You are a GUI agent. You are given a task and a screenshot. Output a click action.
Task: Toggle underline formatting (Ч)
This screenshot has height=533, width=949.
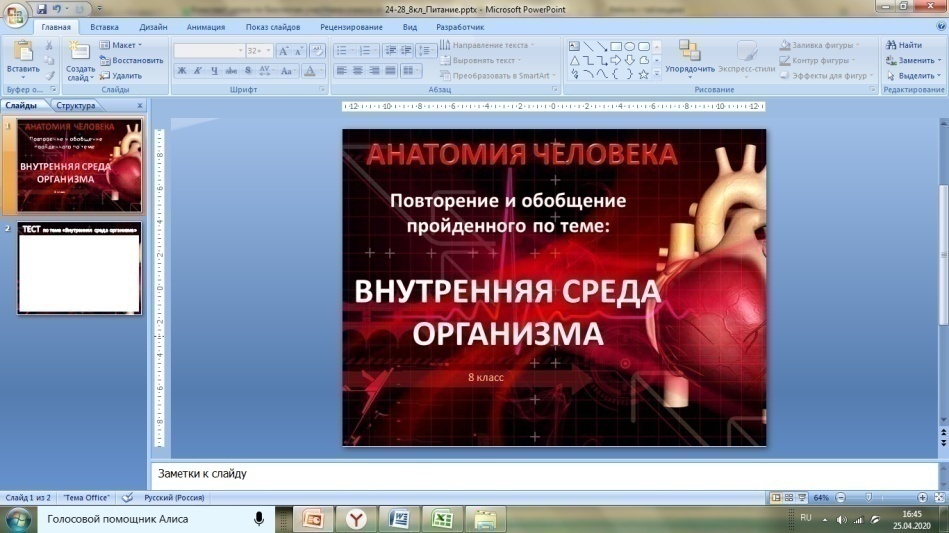coord(214,71)
